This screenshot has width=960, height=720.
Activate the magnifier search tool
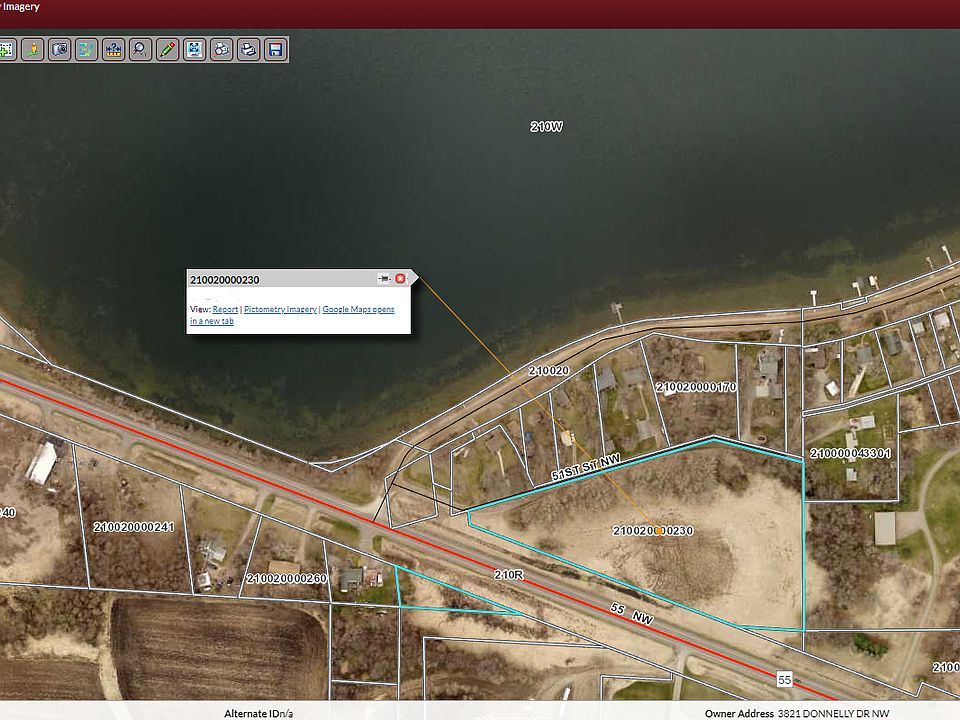point(140,49)
